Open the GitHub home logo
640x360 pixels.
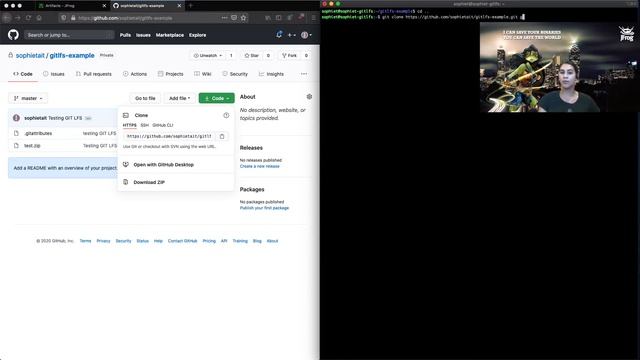tap(13, 35)
